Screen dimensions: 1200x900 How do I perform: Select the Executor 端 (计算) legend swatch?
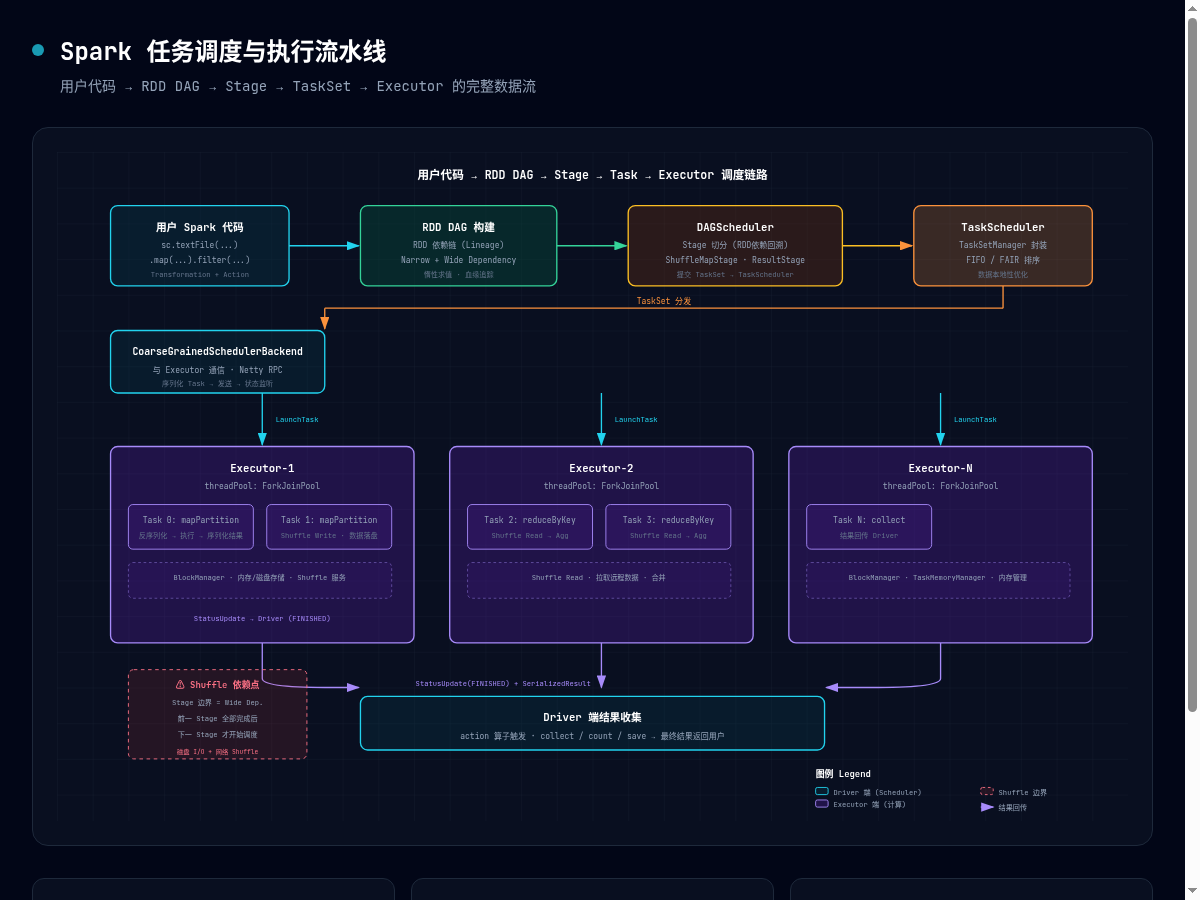click(x=822, y=804)
